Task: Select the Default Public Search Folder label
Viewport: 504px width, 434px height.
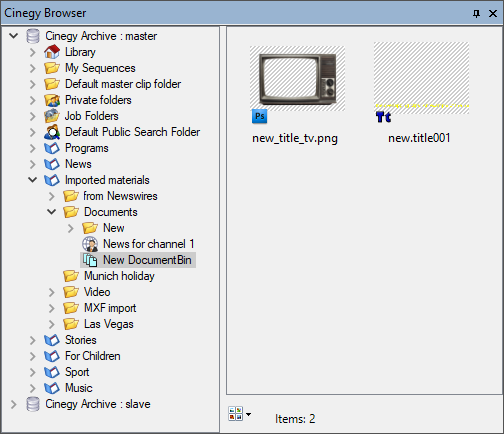Action: tap(132, 132)
